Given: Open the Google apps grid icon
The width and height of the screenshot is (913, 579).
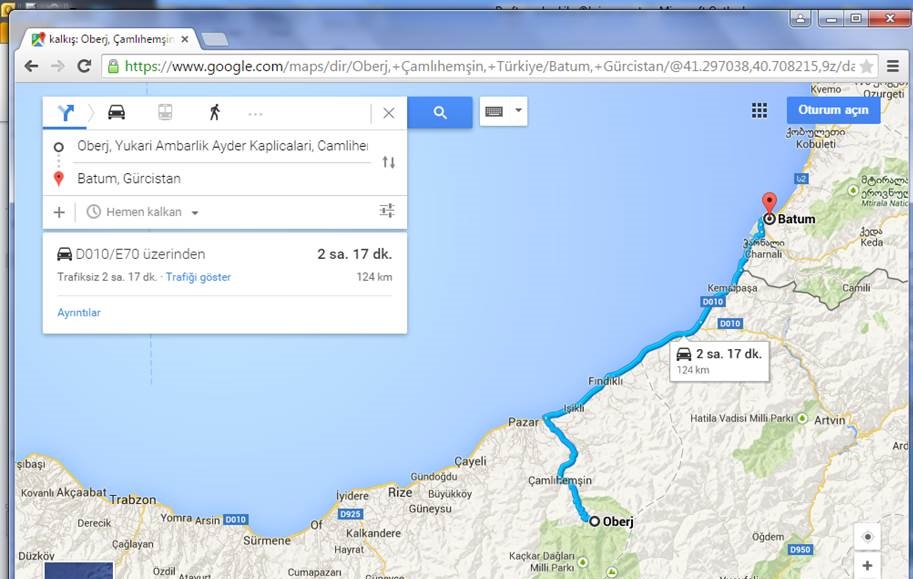Looking at the screenshot, I should point(759,110).
